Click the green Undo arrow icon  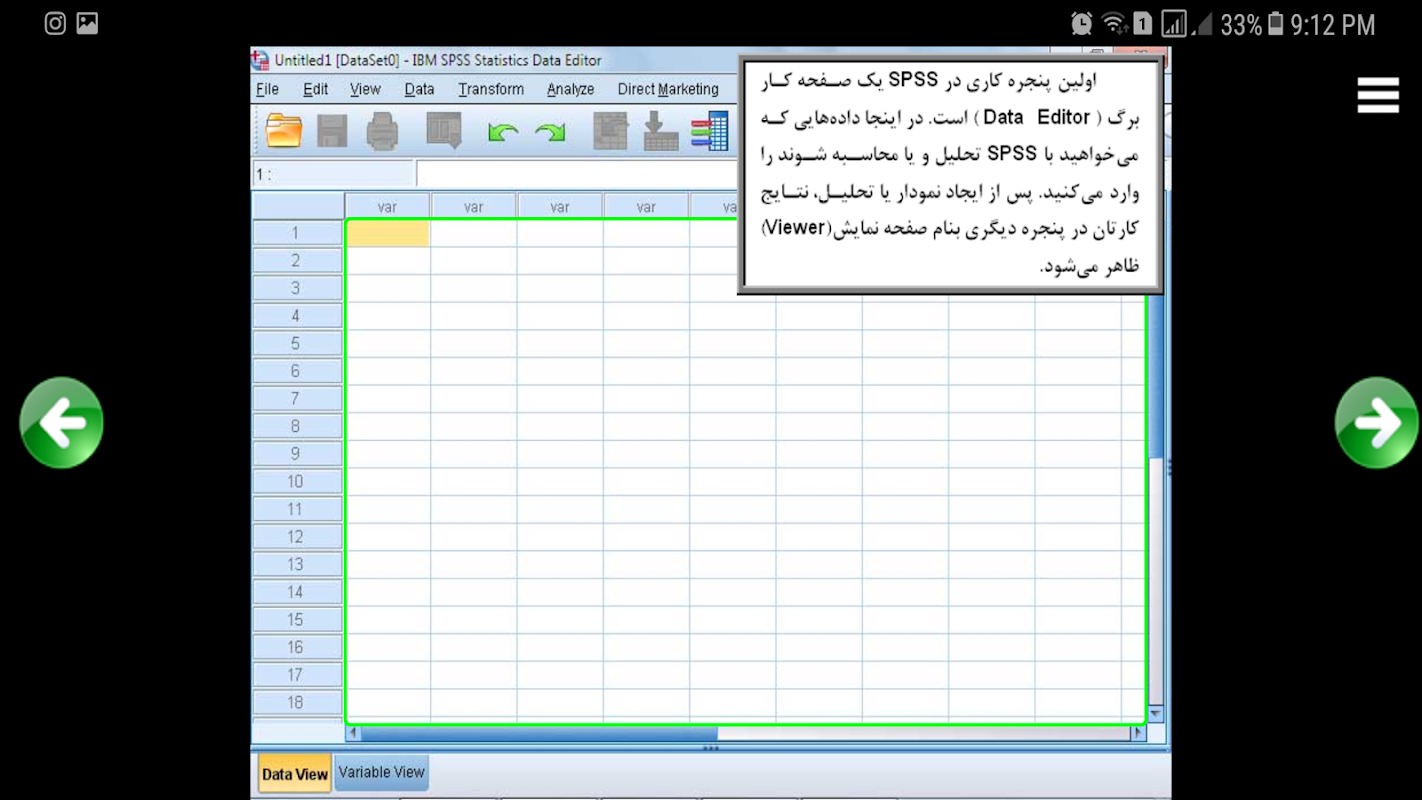503,132
